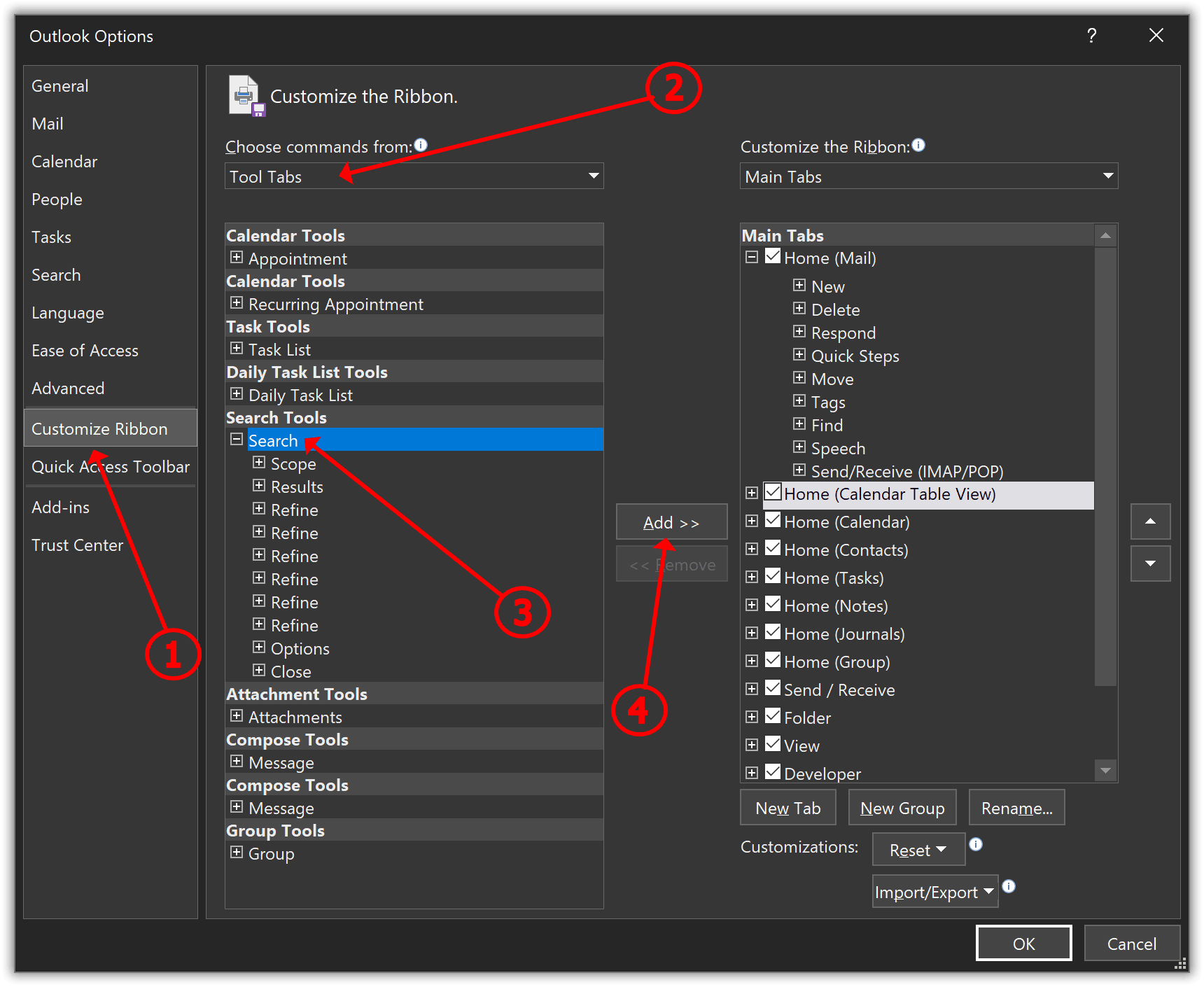Screen dimensions: 1204x987
Task: Expand the Quick Steps group
Action: point(799,355)
